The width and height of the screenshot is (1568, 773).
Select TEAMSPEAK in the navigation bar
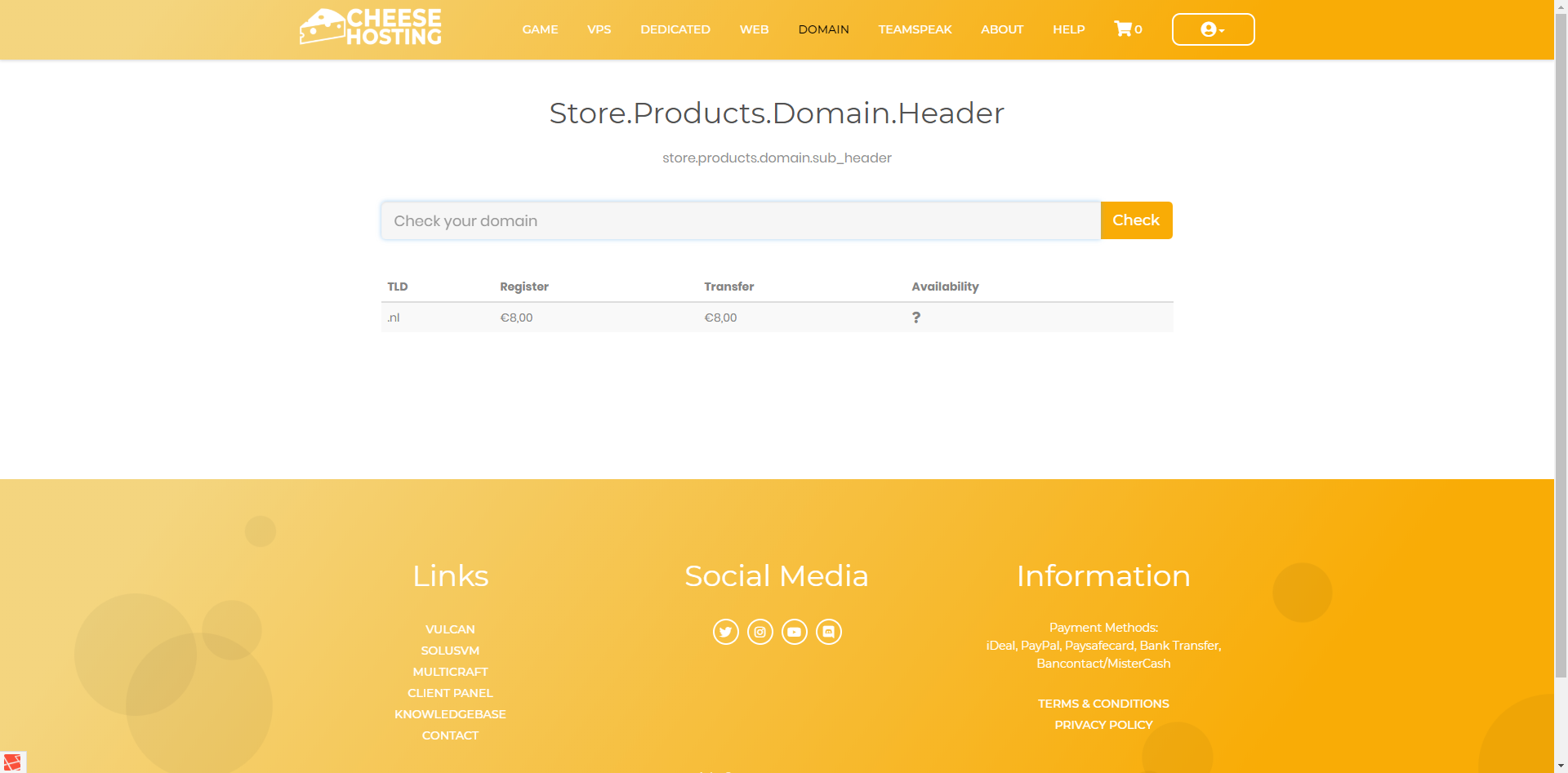point(915,29)
